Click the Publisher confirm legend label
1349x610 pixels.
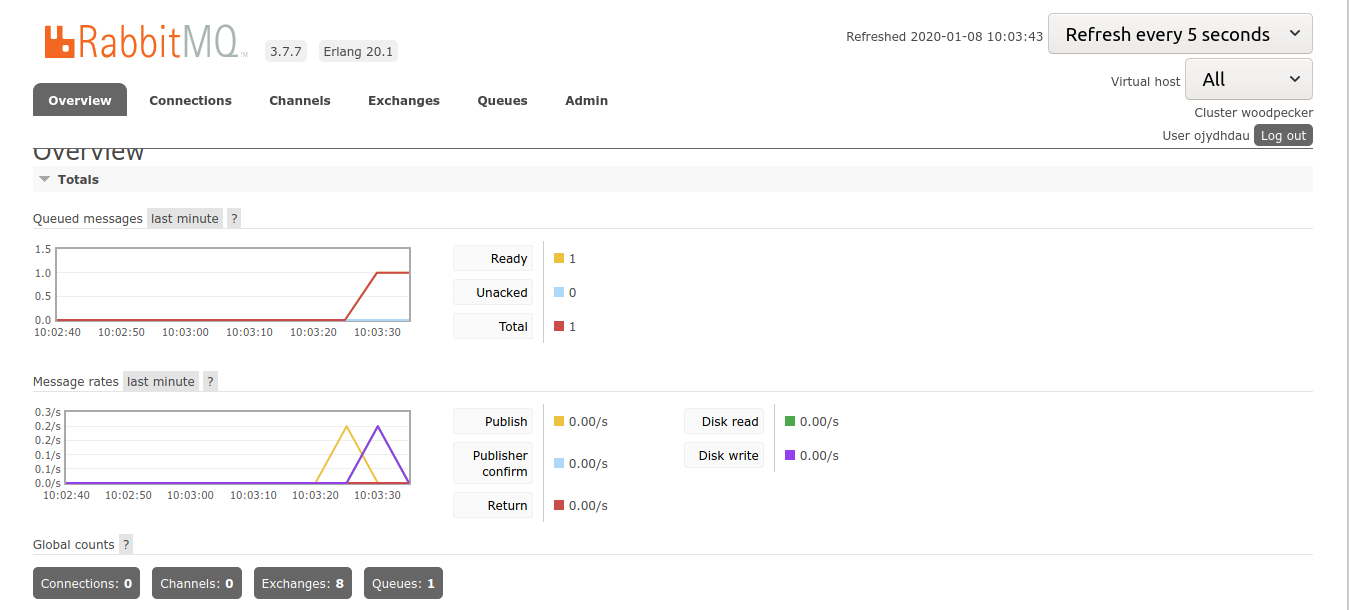point(493,463)
